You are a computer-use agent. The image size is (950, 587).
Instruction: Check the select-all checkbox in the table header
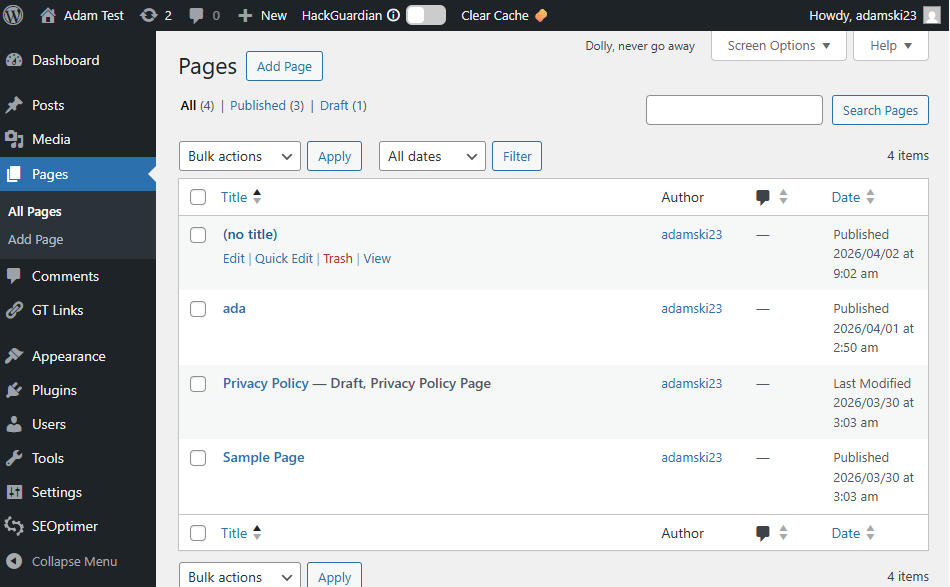(197, 197)
